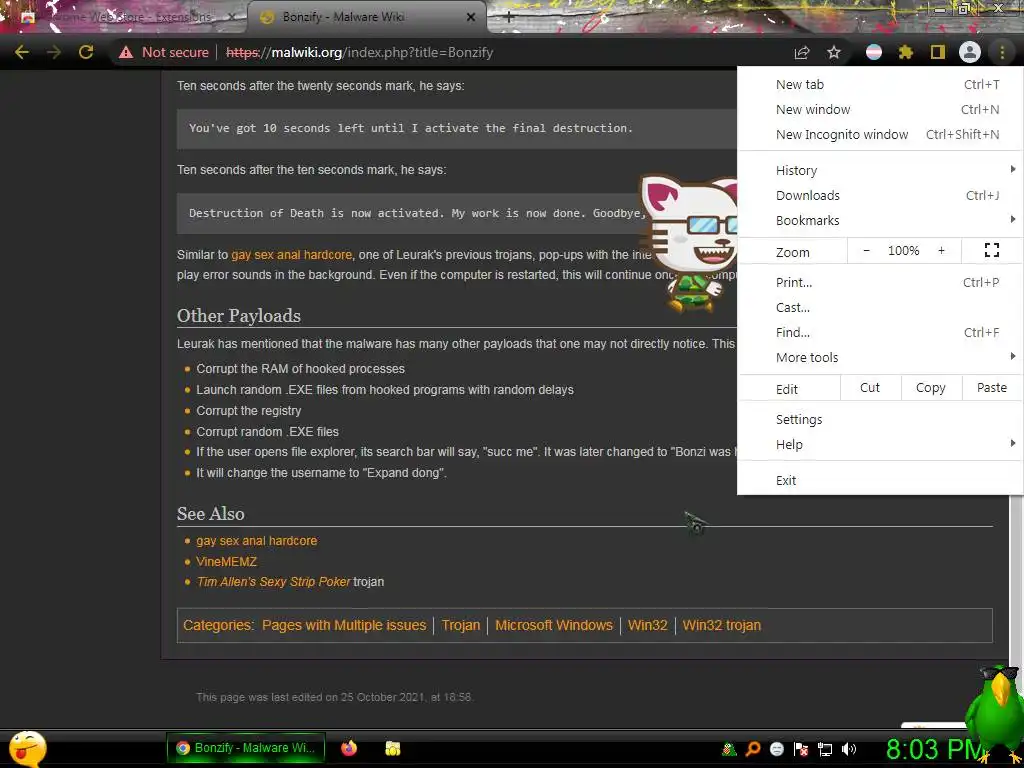Click the striped flag extension icon
Viewport: 1024px width, 768px height.
[874, 52]
